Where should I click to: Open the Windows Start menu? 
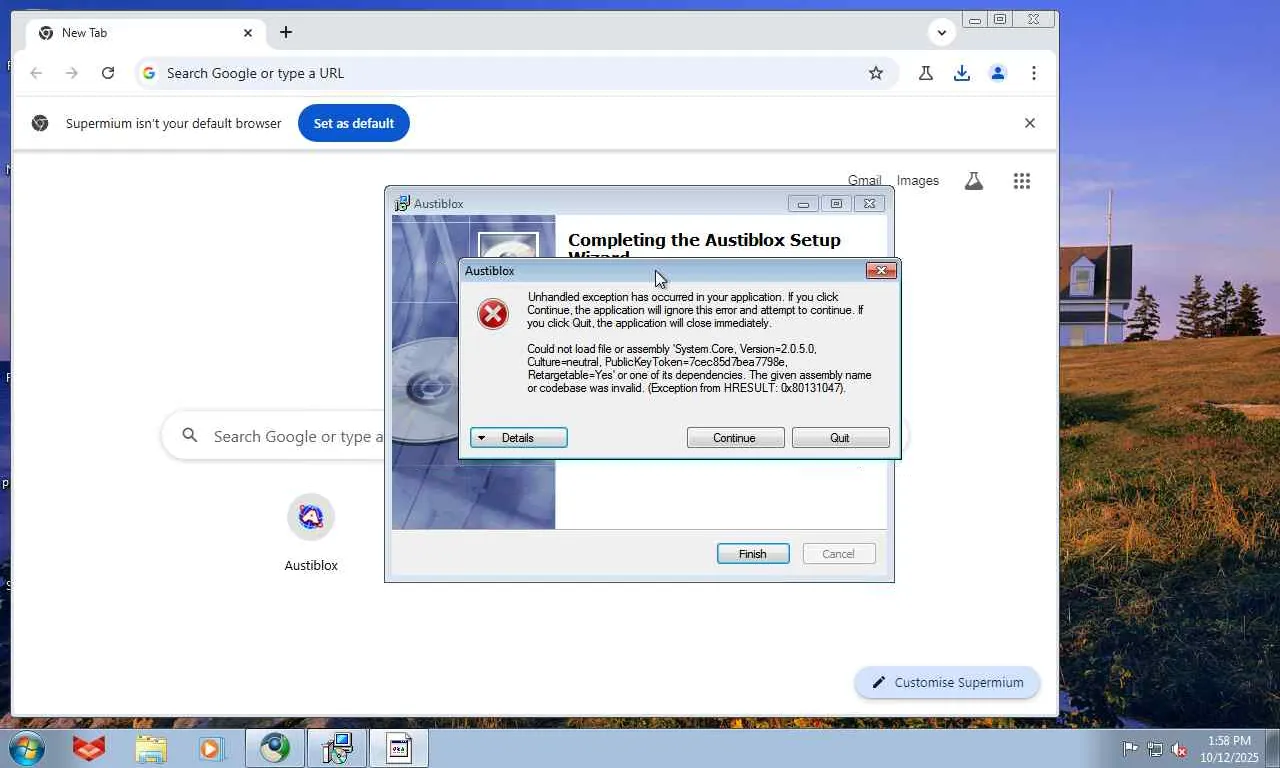click(26, 748)
